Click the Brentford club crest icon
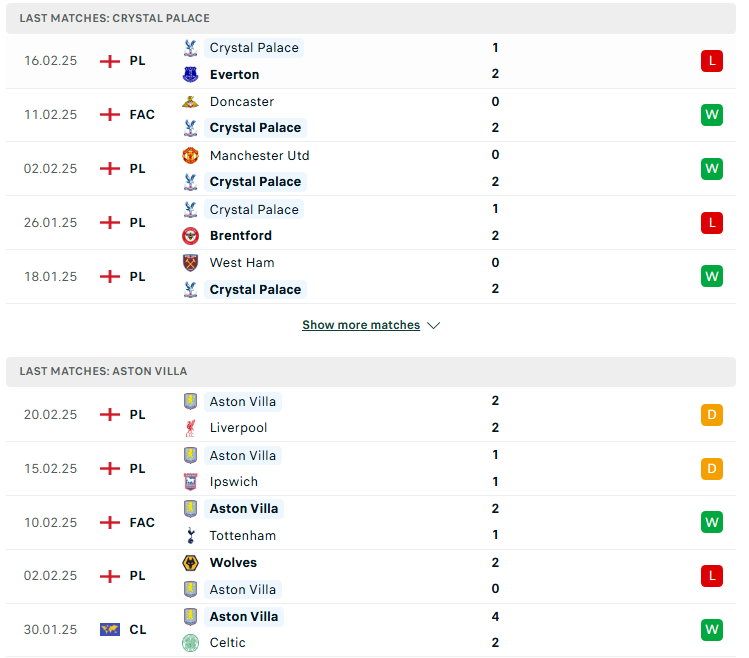The height and width of the screenshot is (658, 749). [x=190, y=236]
